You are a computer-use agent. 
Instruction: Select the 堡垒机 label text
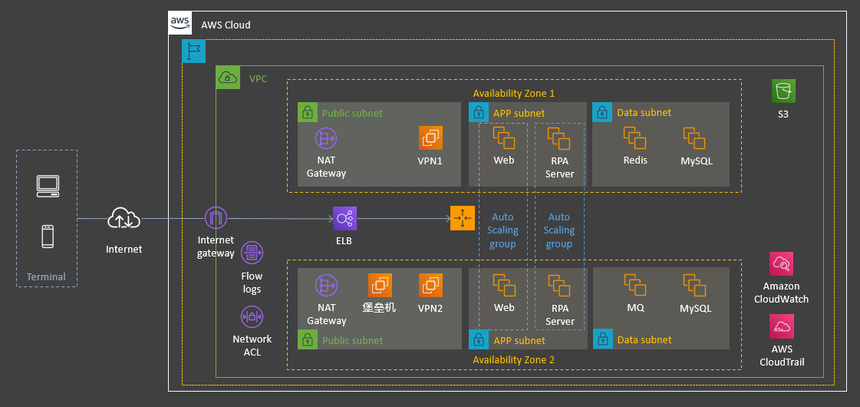coord(379,307)
